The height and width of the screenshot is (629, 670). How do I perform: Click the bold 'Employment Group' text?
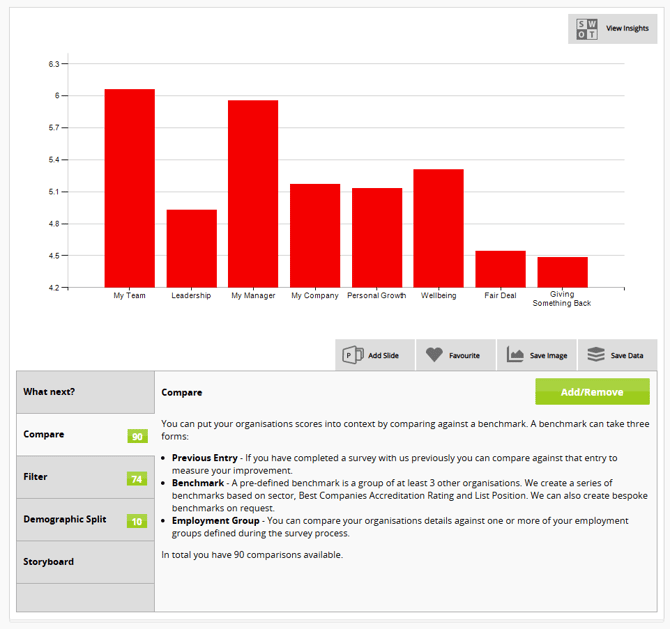[215, 520]
